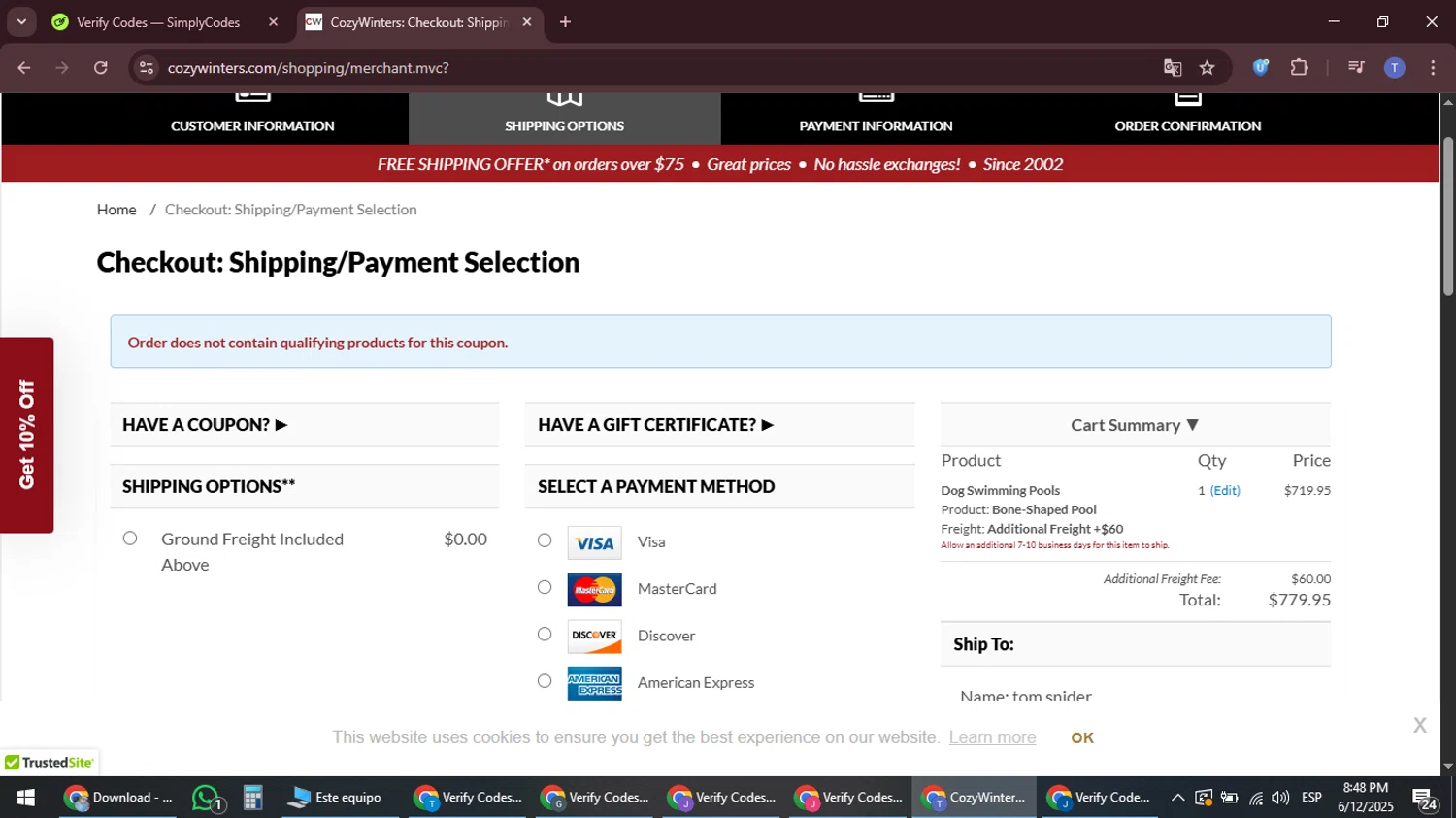
Task: Select the Shipping Options step
Action: (564, 118)
